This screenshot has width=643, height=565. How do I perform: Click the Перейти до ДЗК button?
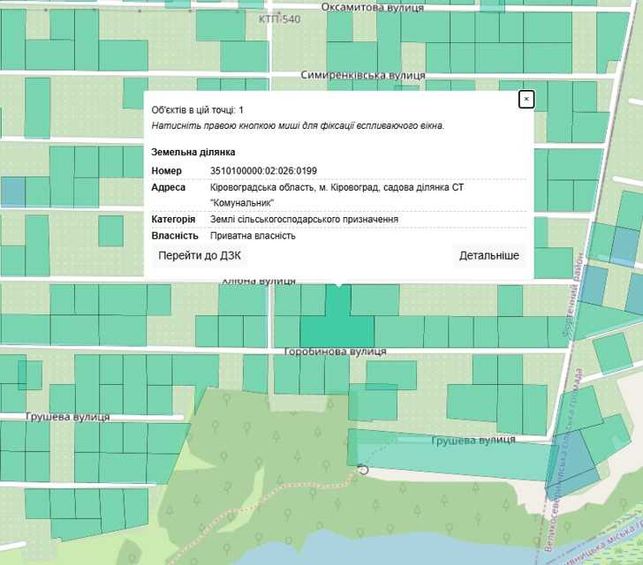click(199, 256)
